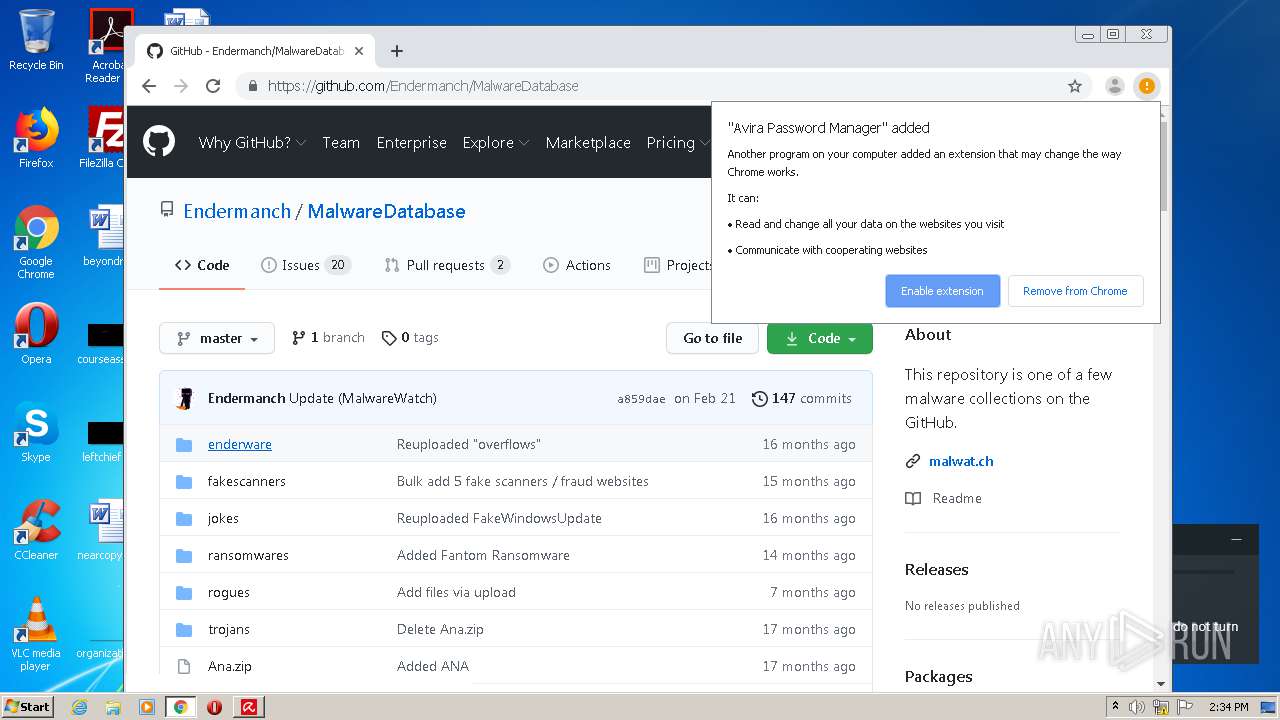The height and width of the screenshot is (720, 1280).
Task: Reload the page with the refresh icon
Action: tap(213, 86)
